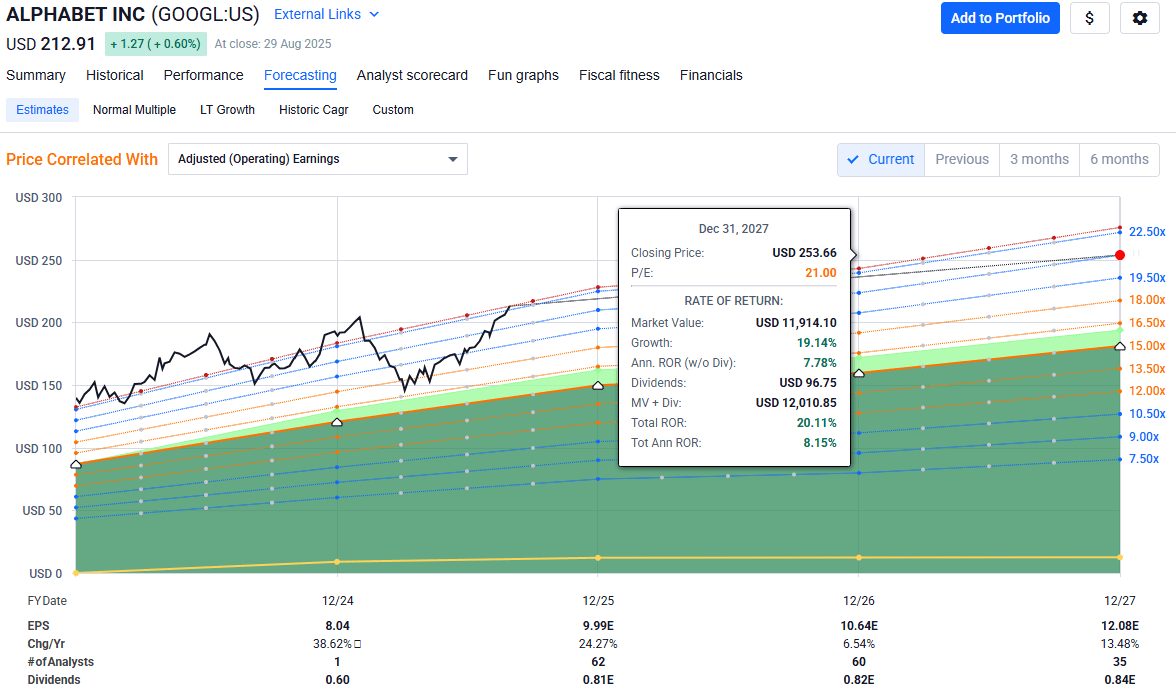
Task: Open the Custom forecasting view
Action: pos(392,110)
